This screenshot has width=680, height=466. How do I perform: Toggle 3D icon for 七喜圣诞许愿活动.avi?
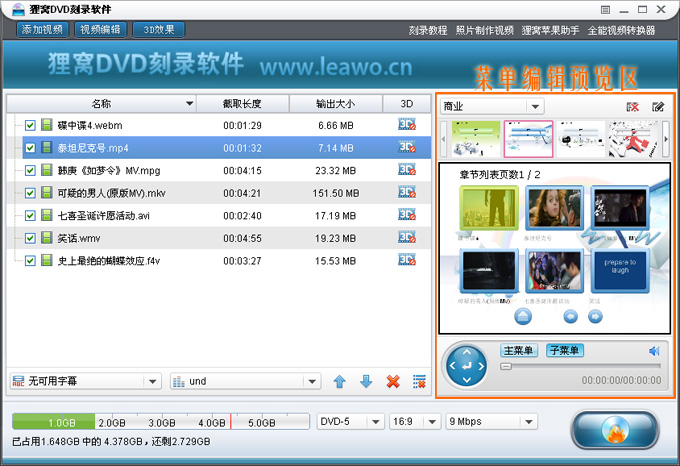click(x=407, y=215)
